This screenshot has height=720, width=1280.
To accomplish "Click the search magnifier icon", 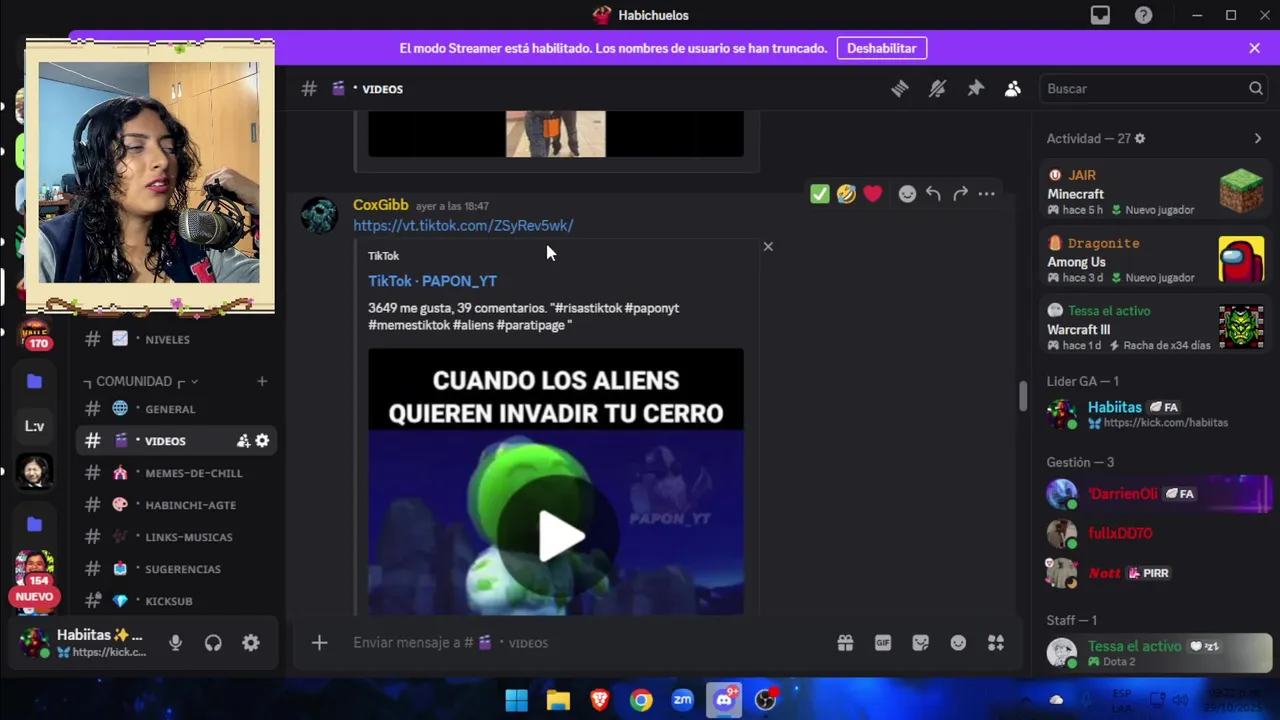I will [x=1256, y=89].
